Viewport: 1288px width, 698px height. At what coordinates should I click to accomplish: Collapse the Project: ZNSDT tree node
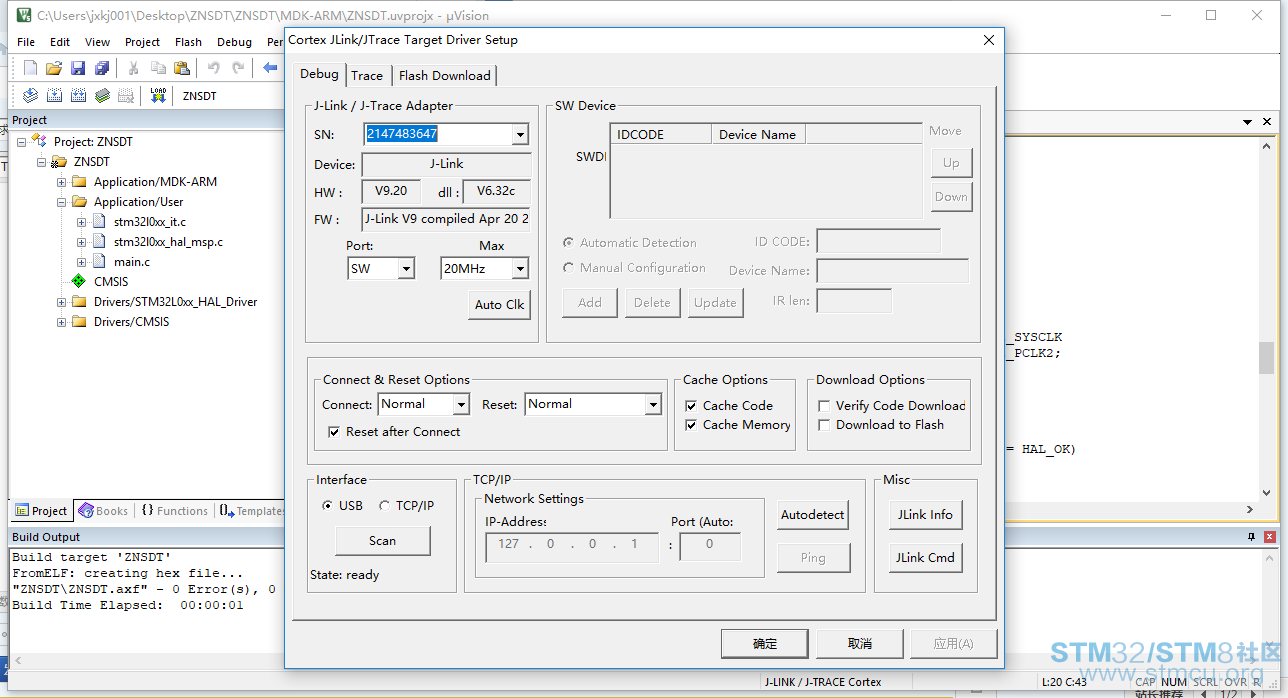pos(21,142)
